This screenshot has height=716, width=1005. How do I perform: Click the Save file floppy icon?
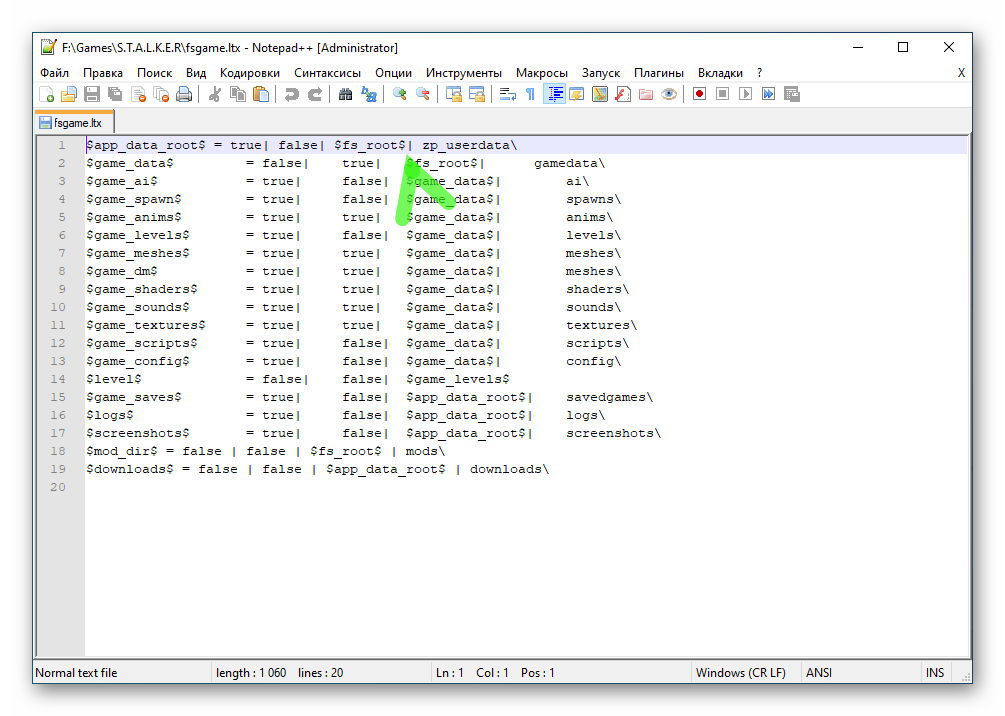click(x=91, y=94)
